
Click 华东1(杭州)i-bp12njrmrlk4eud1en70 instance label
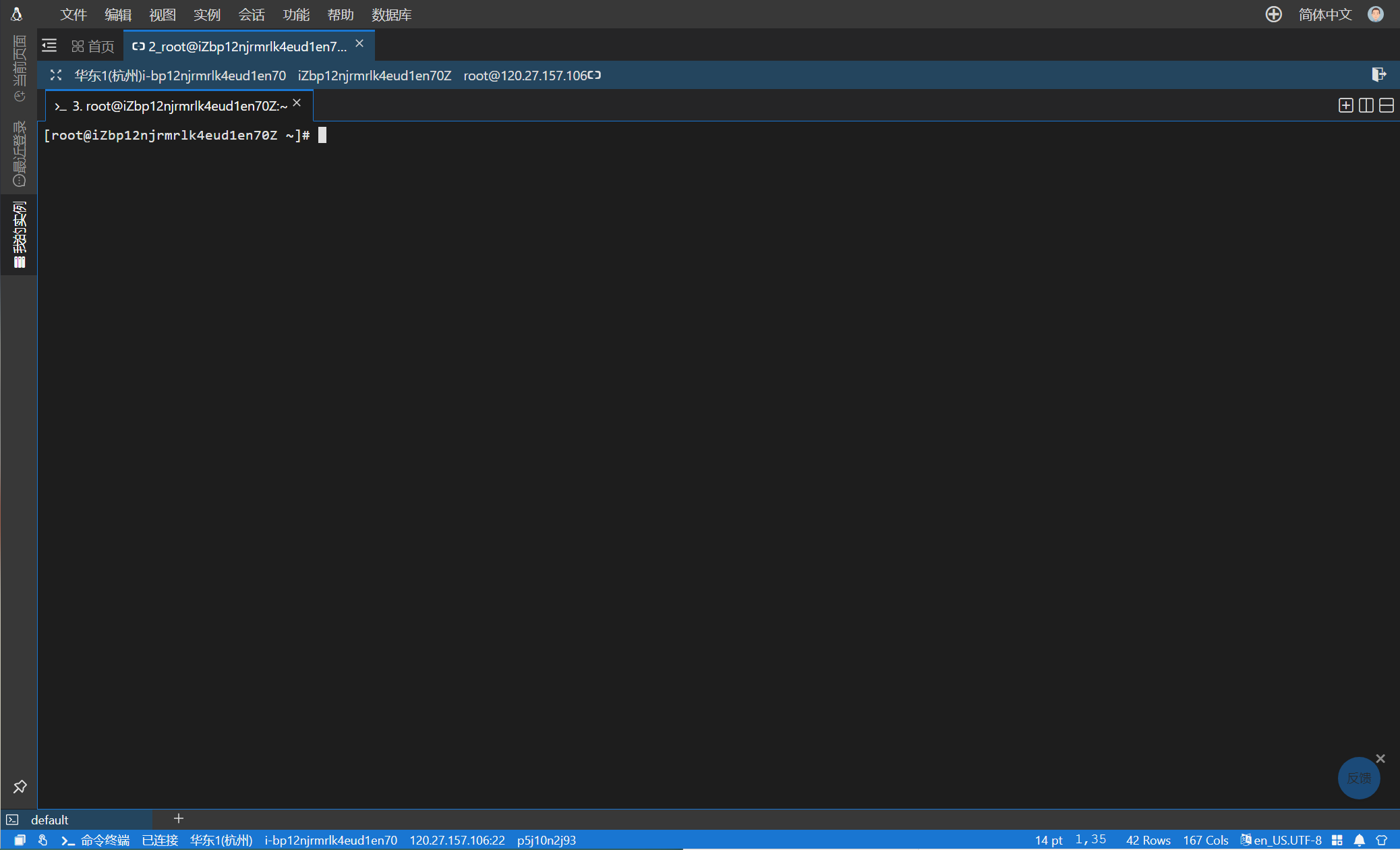coord(180,76)
